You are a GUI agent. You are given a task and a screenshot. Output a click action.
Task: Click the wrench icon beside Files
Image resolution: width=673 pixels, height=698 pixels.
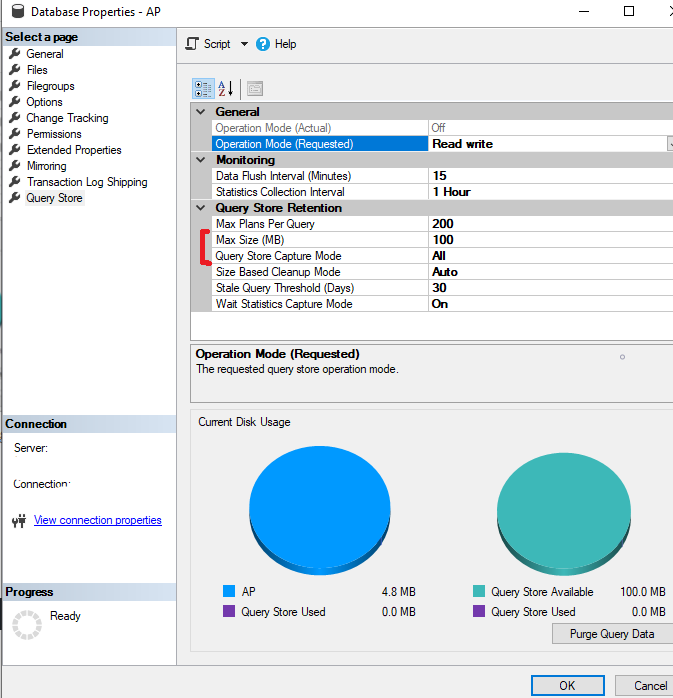(x=15, y=69)
